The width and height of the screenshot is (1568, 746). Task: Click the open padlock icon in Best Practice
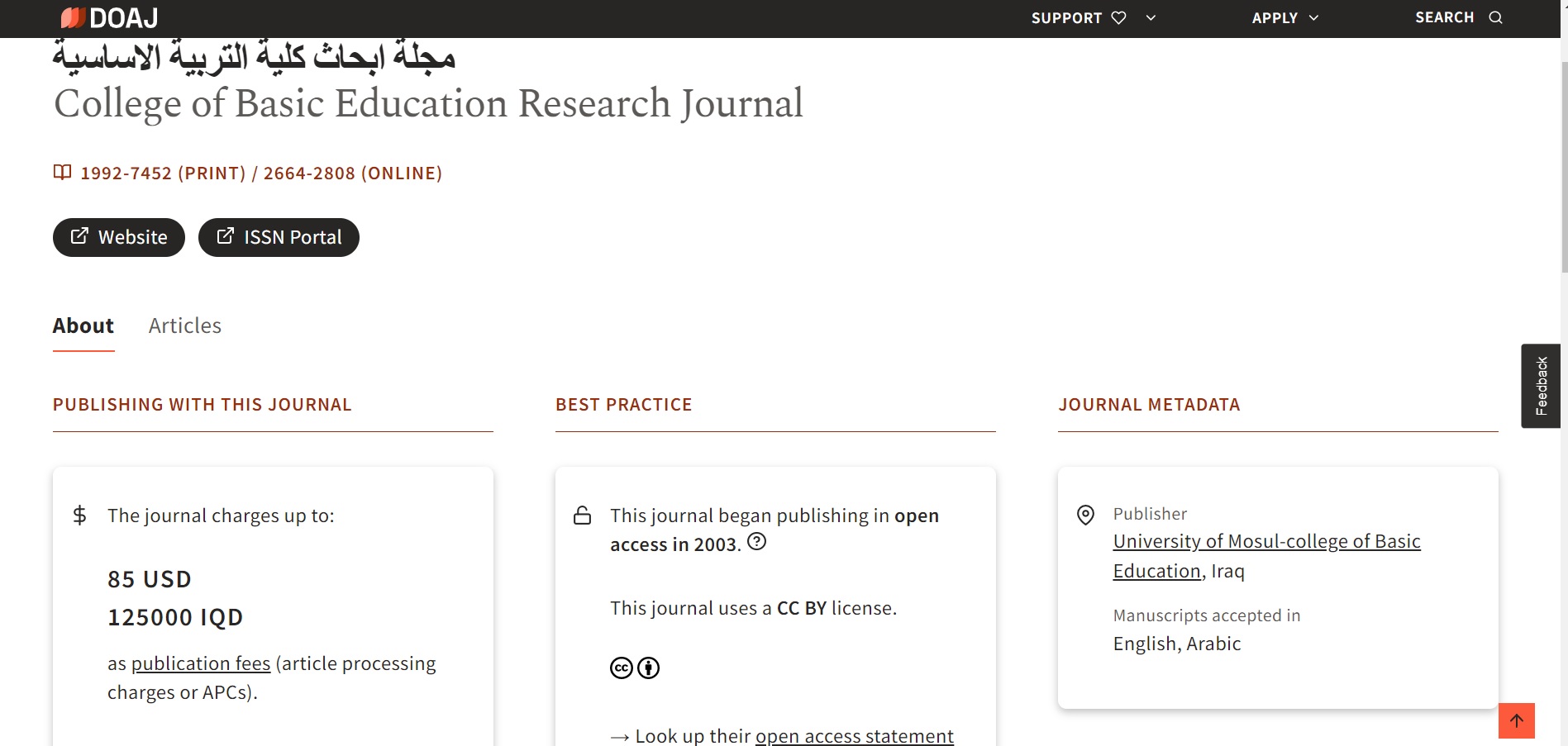tap(583, 516)
